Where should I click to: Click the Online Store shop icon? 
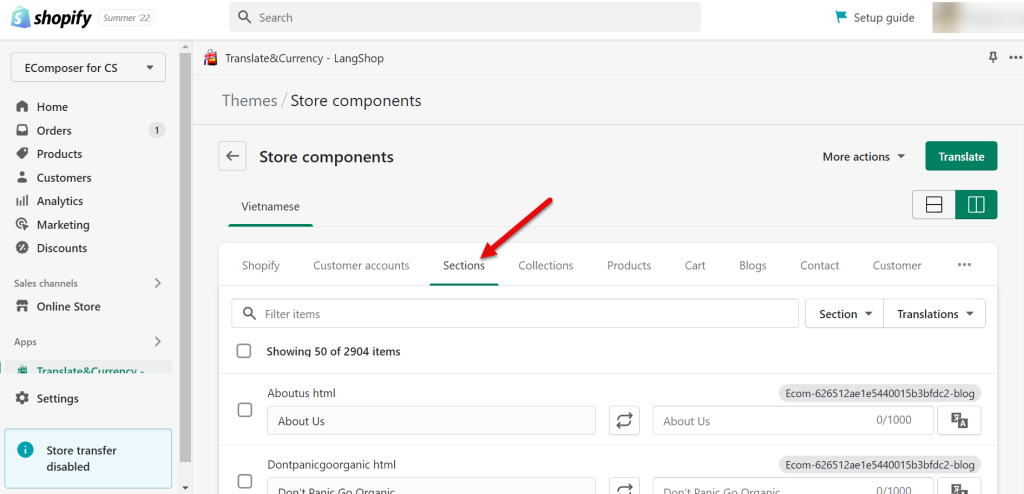tap(22, 306)
